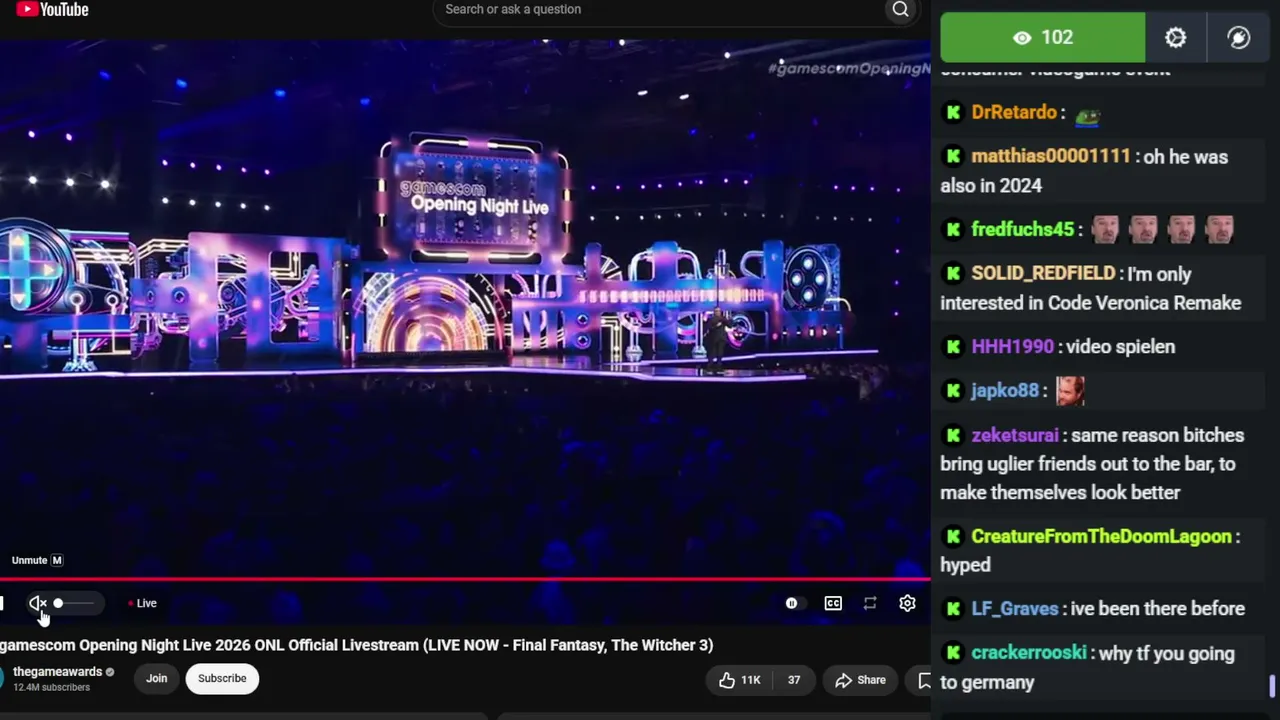Image resolution: width=1280 pixels, height=720 pixels.
Task: Unmute the video with the speaker icon
Action: tap(37, 603)
